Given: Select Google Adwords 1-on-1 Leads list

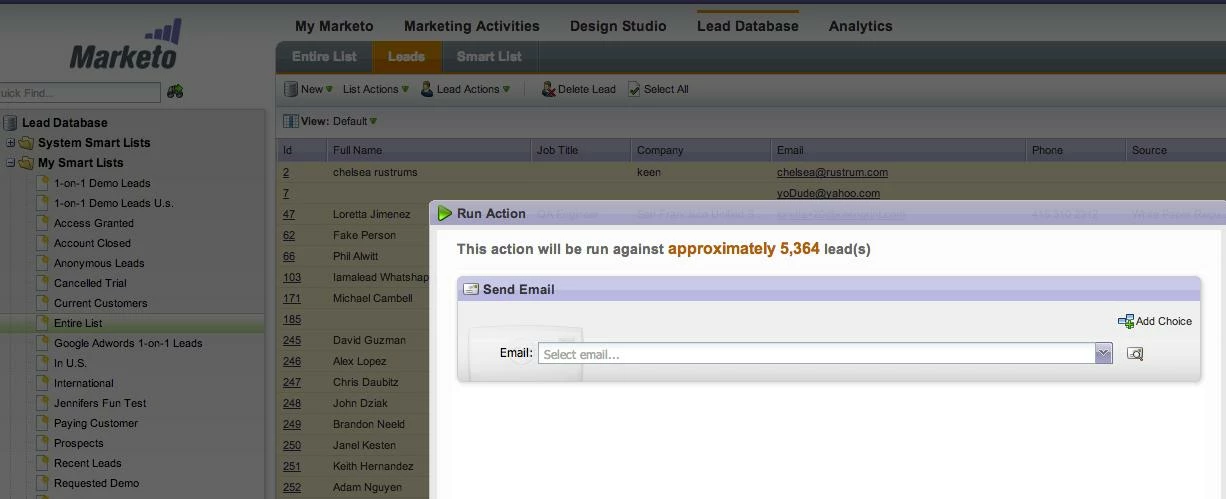Looking at the screenshot, I should click(x=128, y=343).
